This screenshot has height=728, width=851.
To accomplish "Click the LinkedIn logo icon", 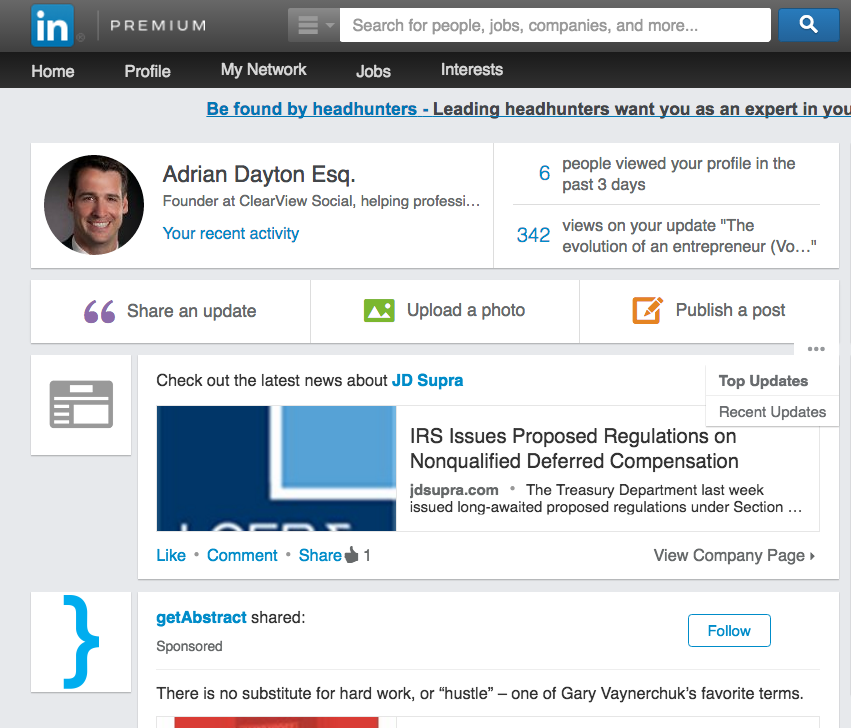I will 52,26.
